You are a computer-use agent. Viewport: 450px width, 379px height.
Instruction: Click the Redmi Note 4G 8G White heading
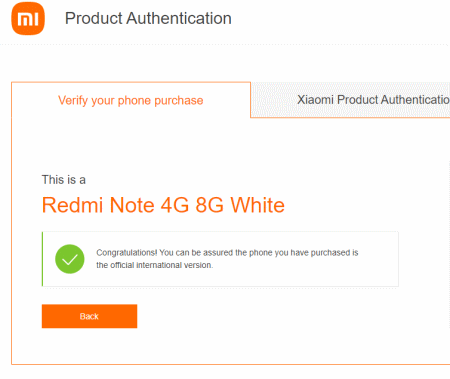163,205
